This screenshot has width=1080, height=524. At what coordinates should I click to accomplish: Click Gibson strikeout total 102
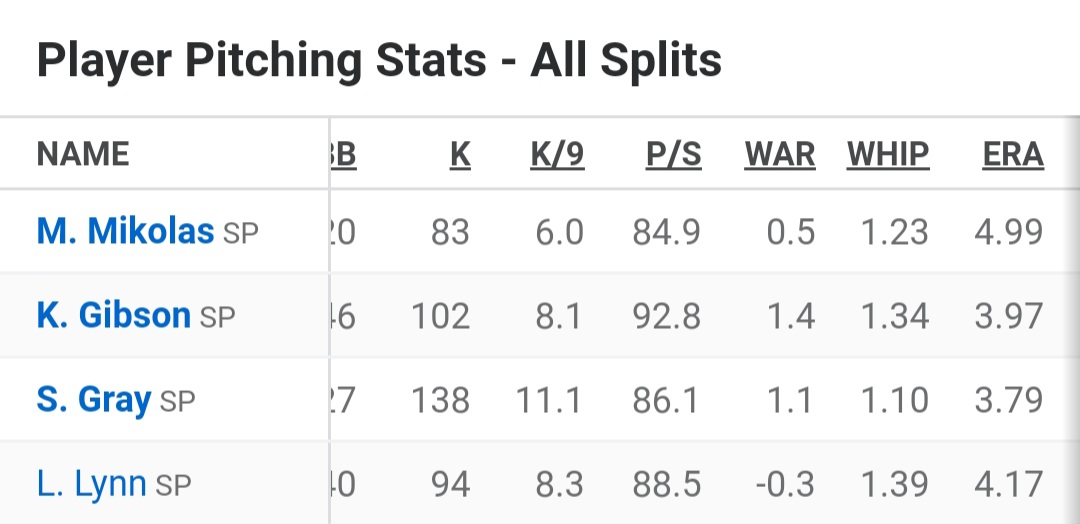tap(440, 317)
